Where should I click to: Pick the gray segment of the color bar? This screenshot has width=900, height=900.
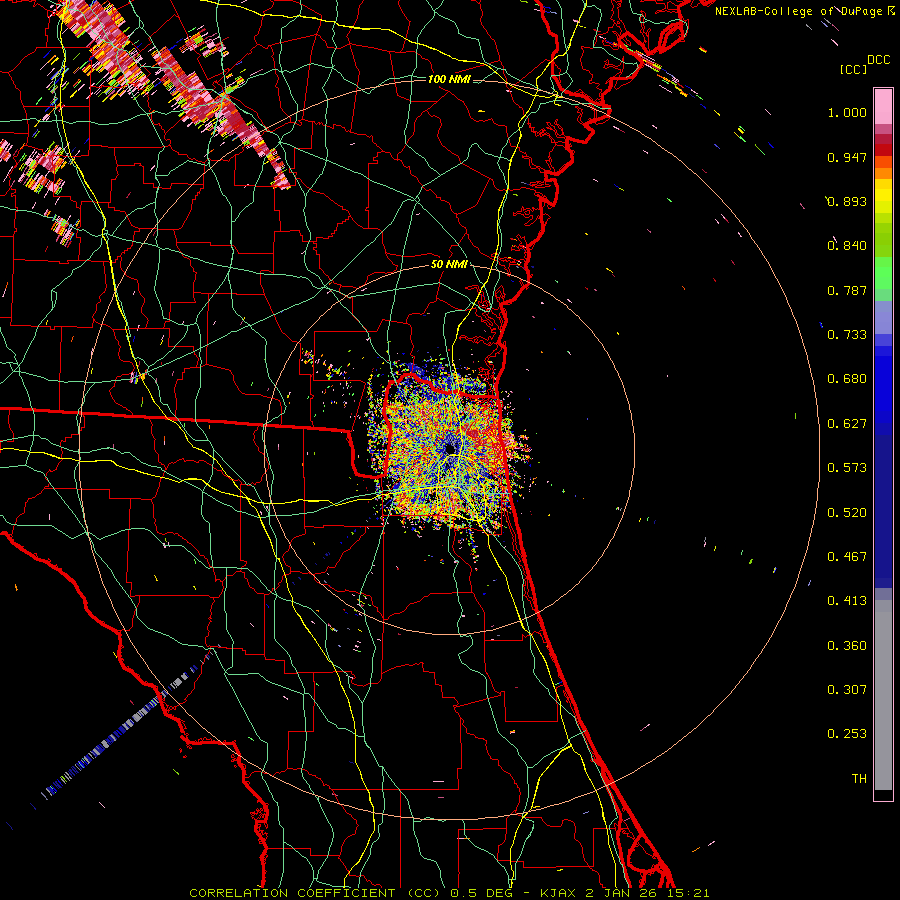(883, 695)
